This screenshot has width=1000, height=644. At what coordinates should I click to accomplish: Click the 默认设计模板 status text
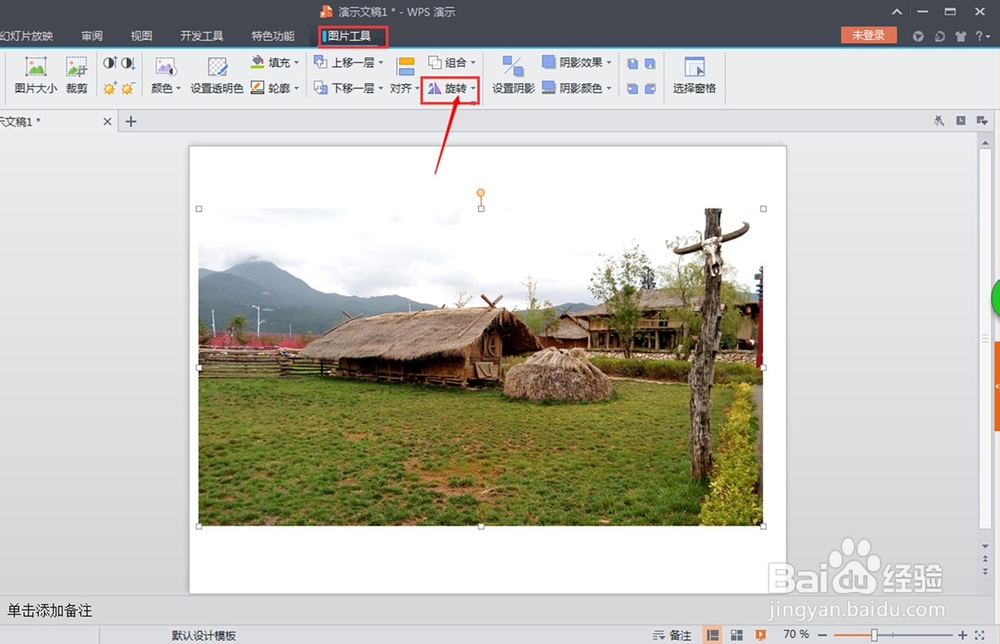pos(203,636)
